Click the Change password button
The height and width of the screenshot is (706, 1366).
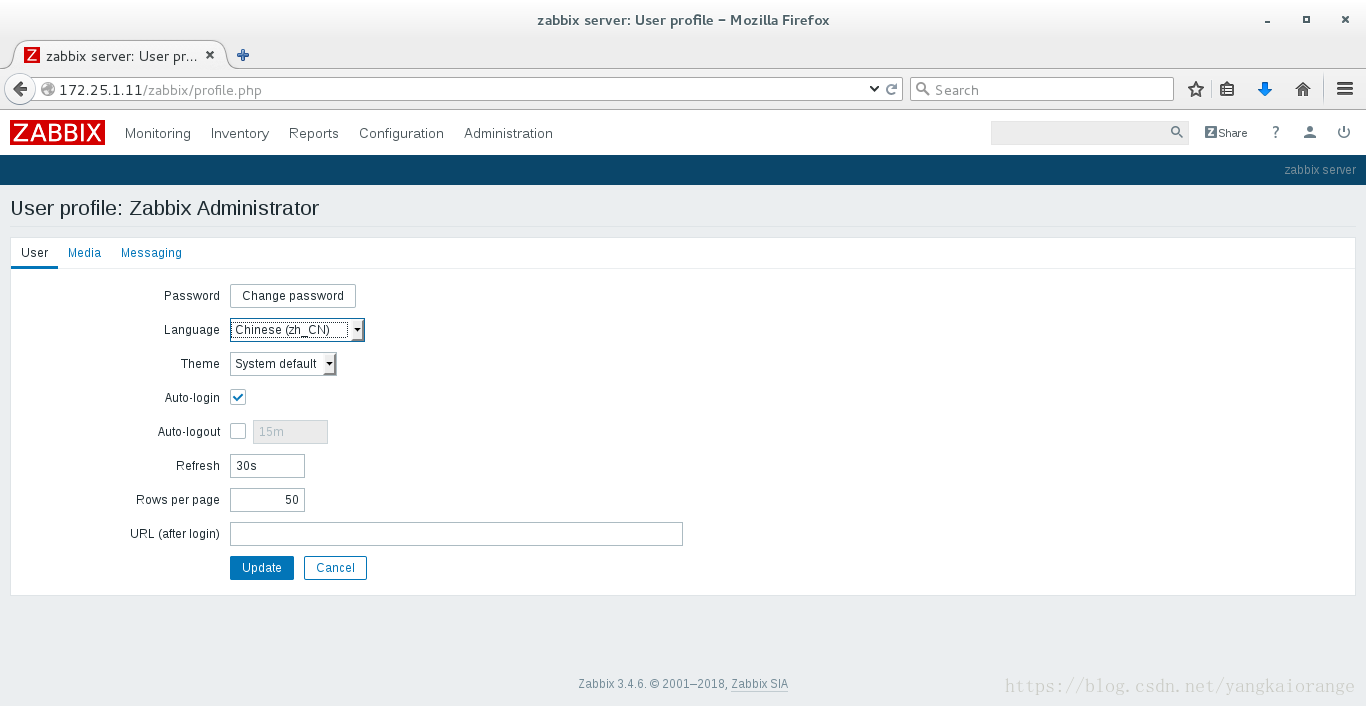pyautogui.click(x=293, y=296)
